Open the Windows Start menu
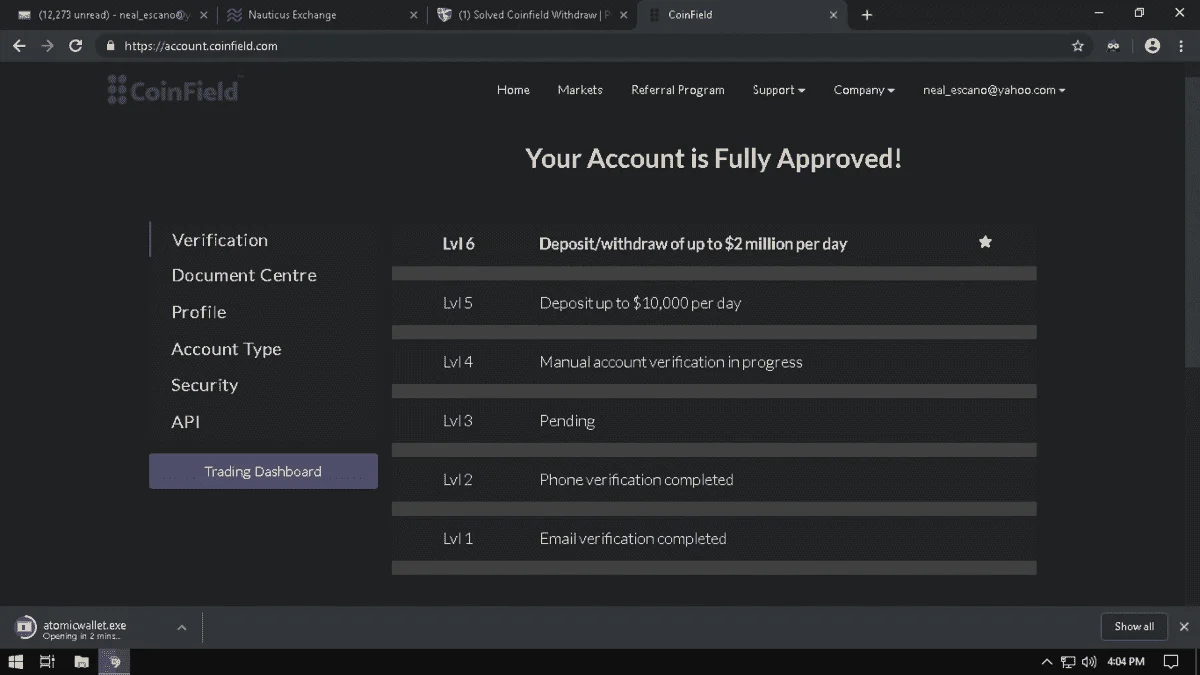 15,661
